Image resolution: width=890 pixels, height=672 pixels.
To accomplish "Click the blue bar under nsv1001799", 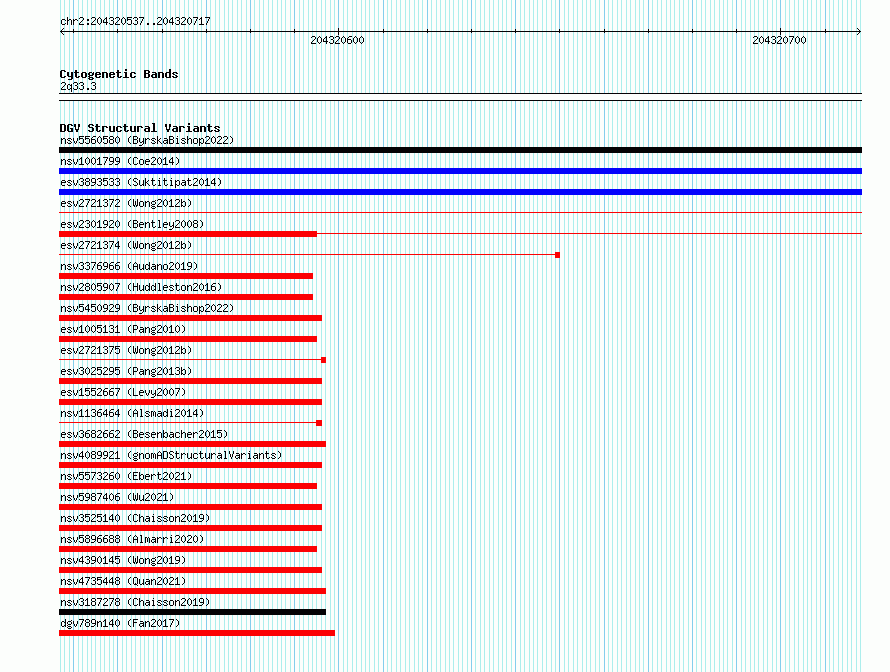I will pyautogui.click(x=460, y=171).
